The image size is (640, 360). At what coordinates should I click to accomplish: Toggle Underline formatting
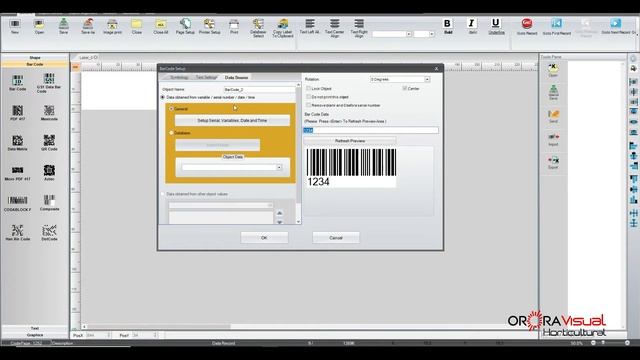coord(496,26)
